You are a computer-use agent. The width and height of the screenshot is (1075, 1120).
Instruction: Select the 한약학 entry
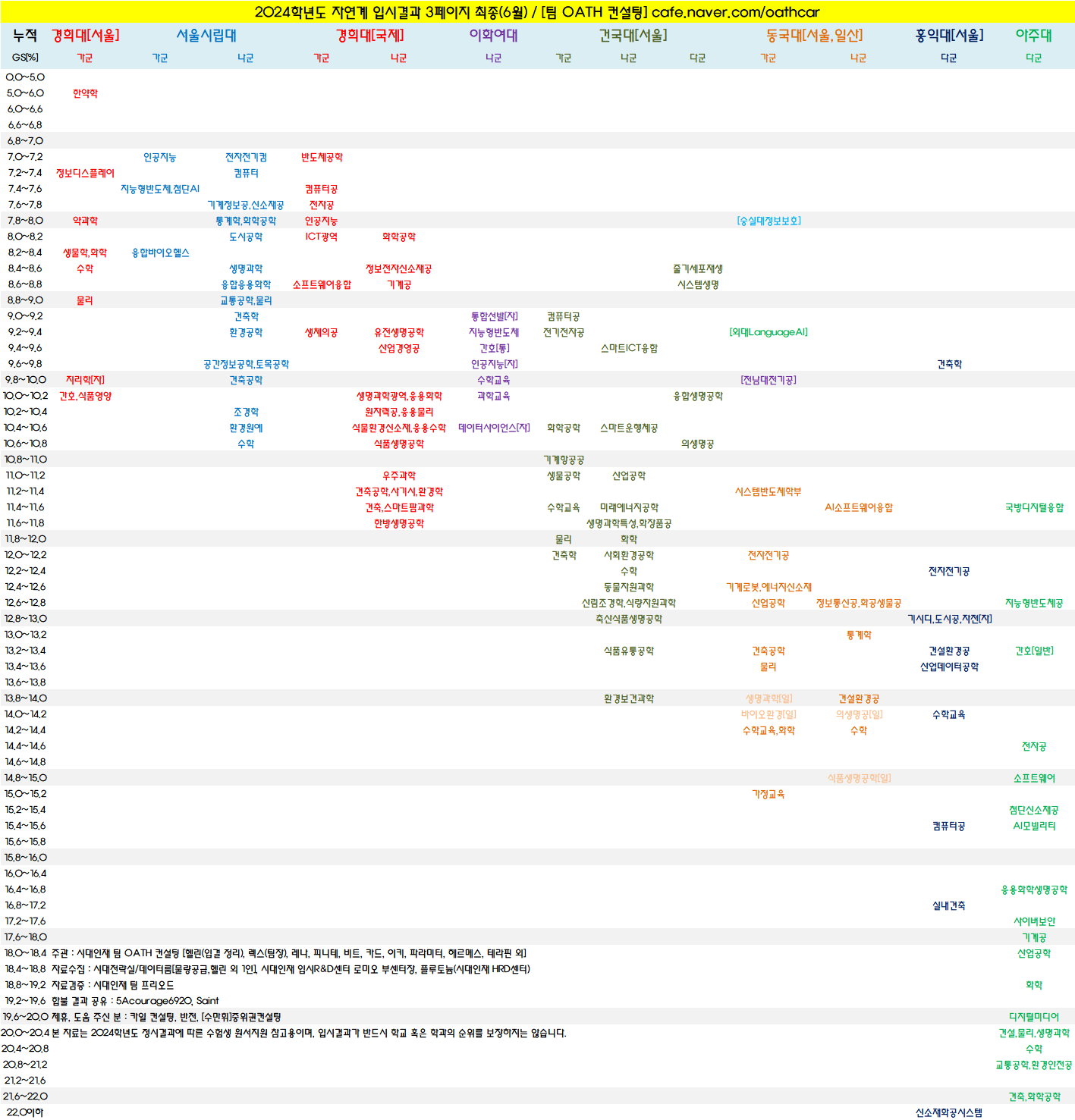85,93
